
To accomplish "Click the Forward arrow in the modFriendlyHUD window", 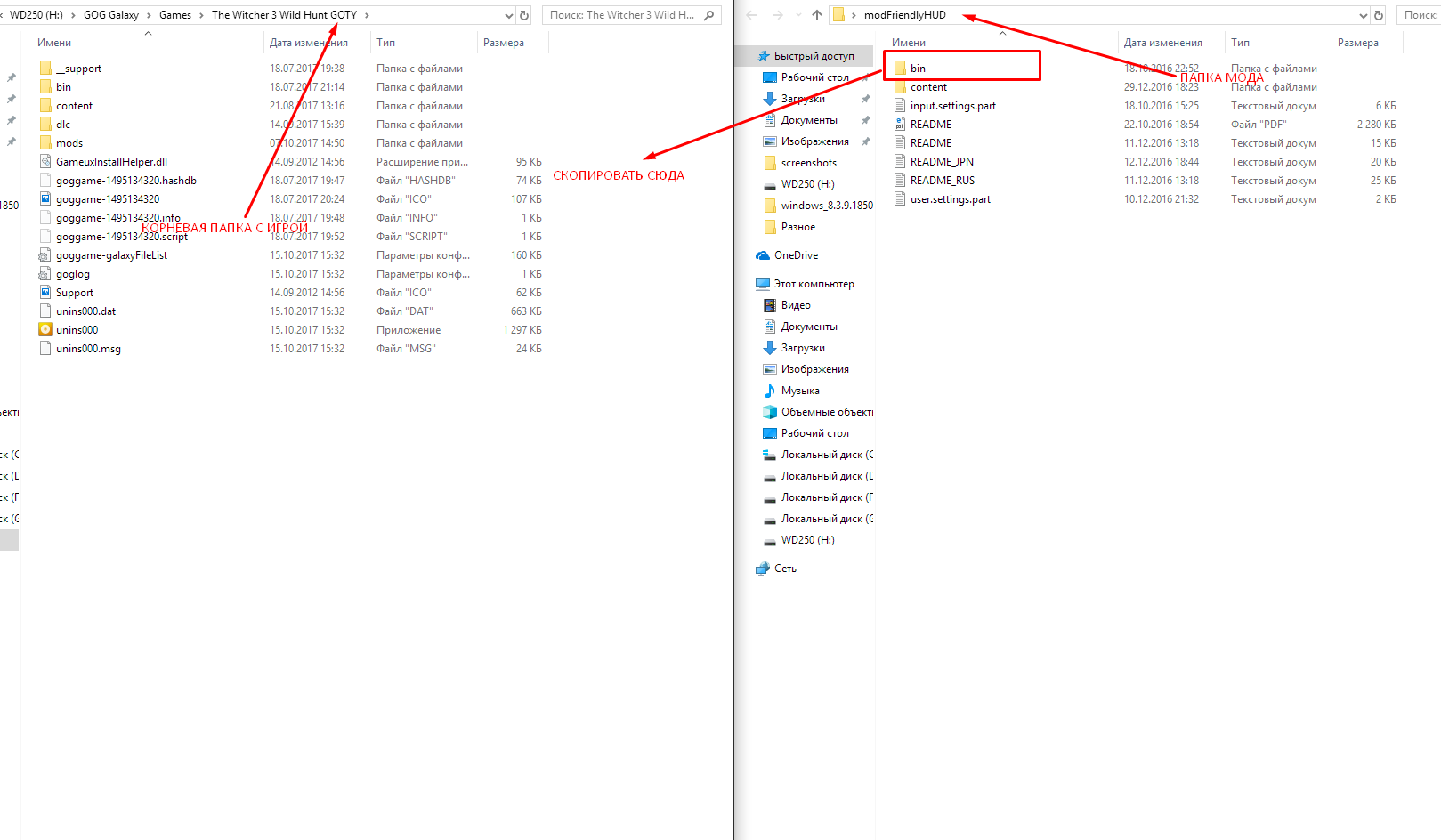I will coord(778,15).
